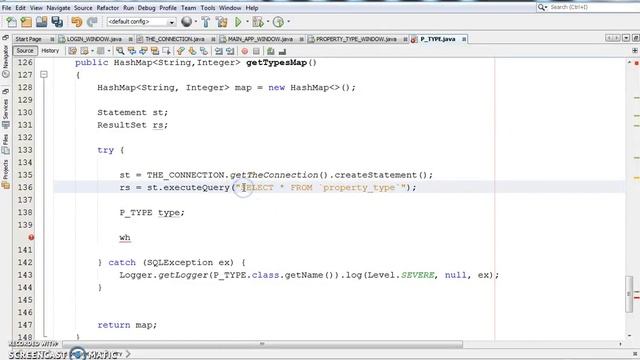This screenshot has height=360, width=640.
Task: Collapse the code fold at line 127
Action: [x=44, y=75]
